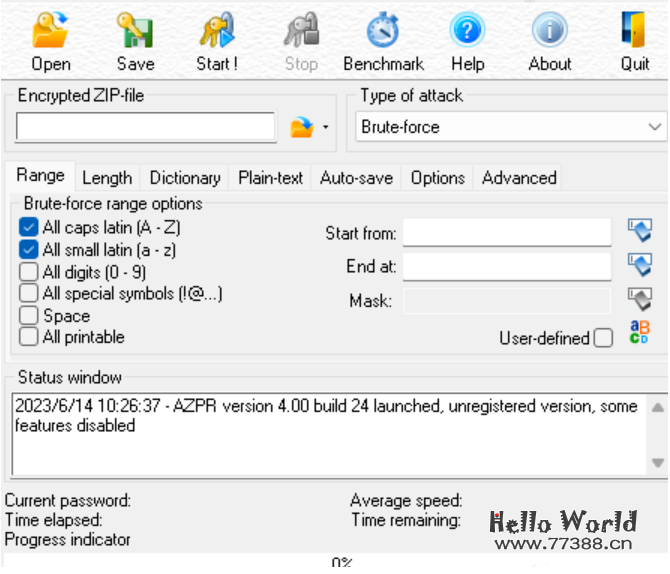Click the Save toolbar icon
This screenshot has height=574, width=670.
[x=135, y=32]
